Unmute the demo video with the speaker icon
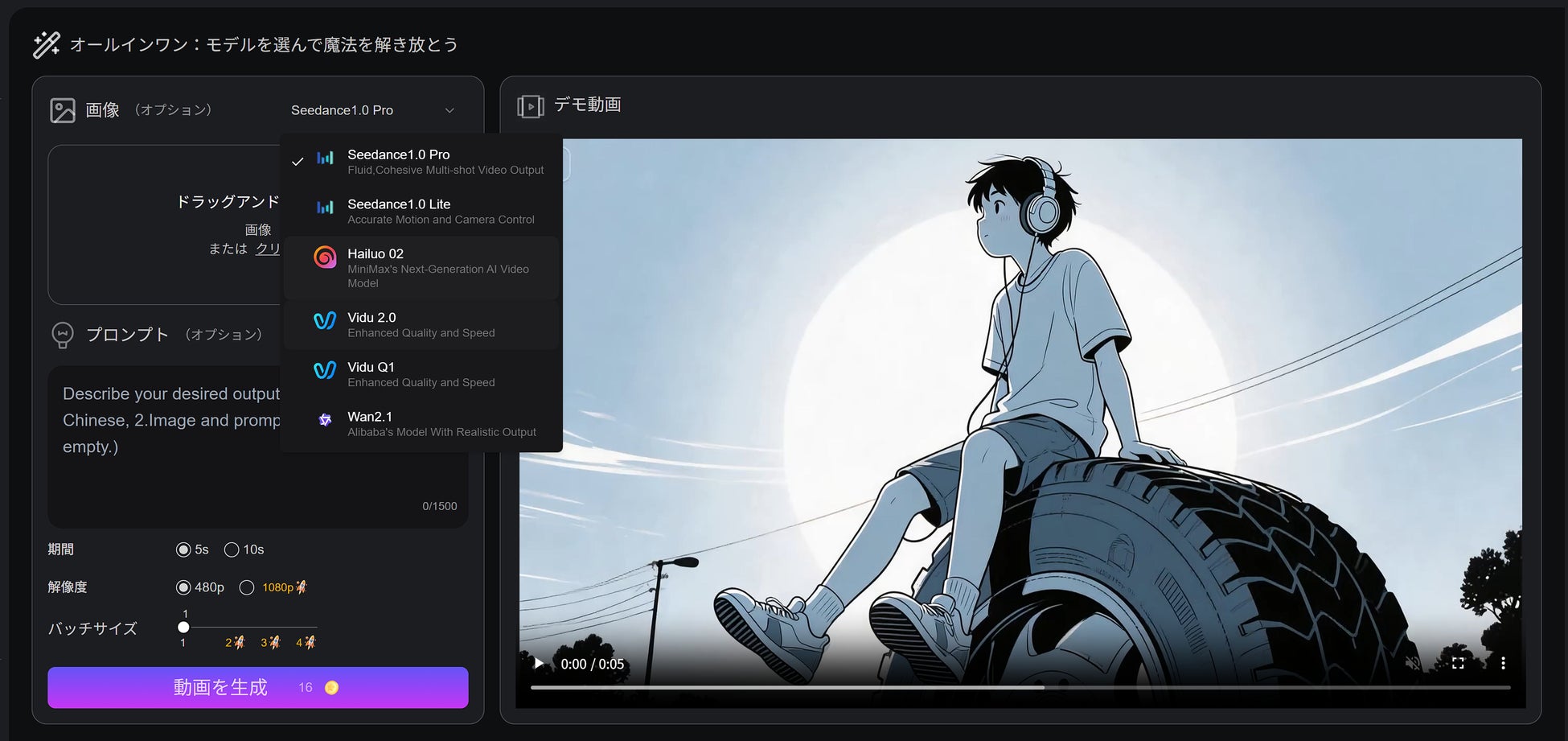 (1412, 664)
